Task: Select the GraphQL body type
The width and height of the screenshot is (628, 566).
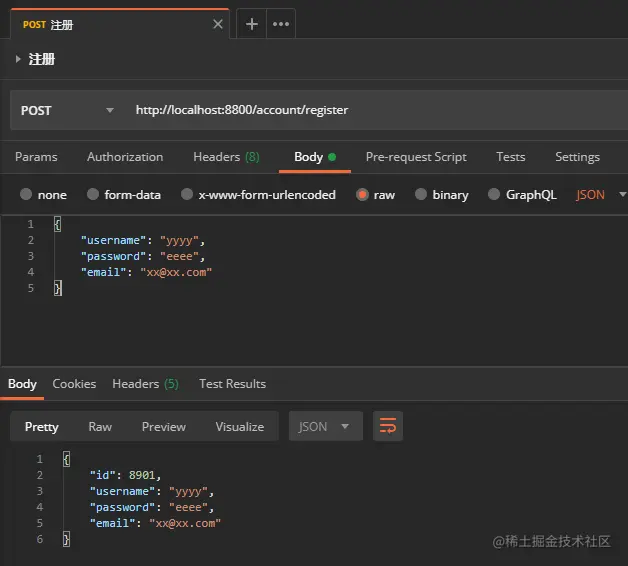Action: click(x=522, y=195)
